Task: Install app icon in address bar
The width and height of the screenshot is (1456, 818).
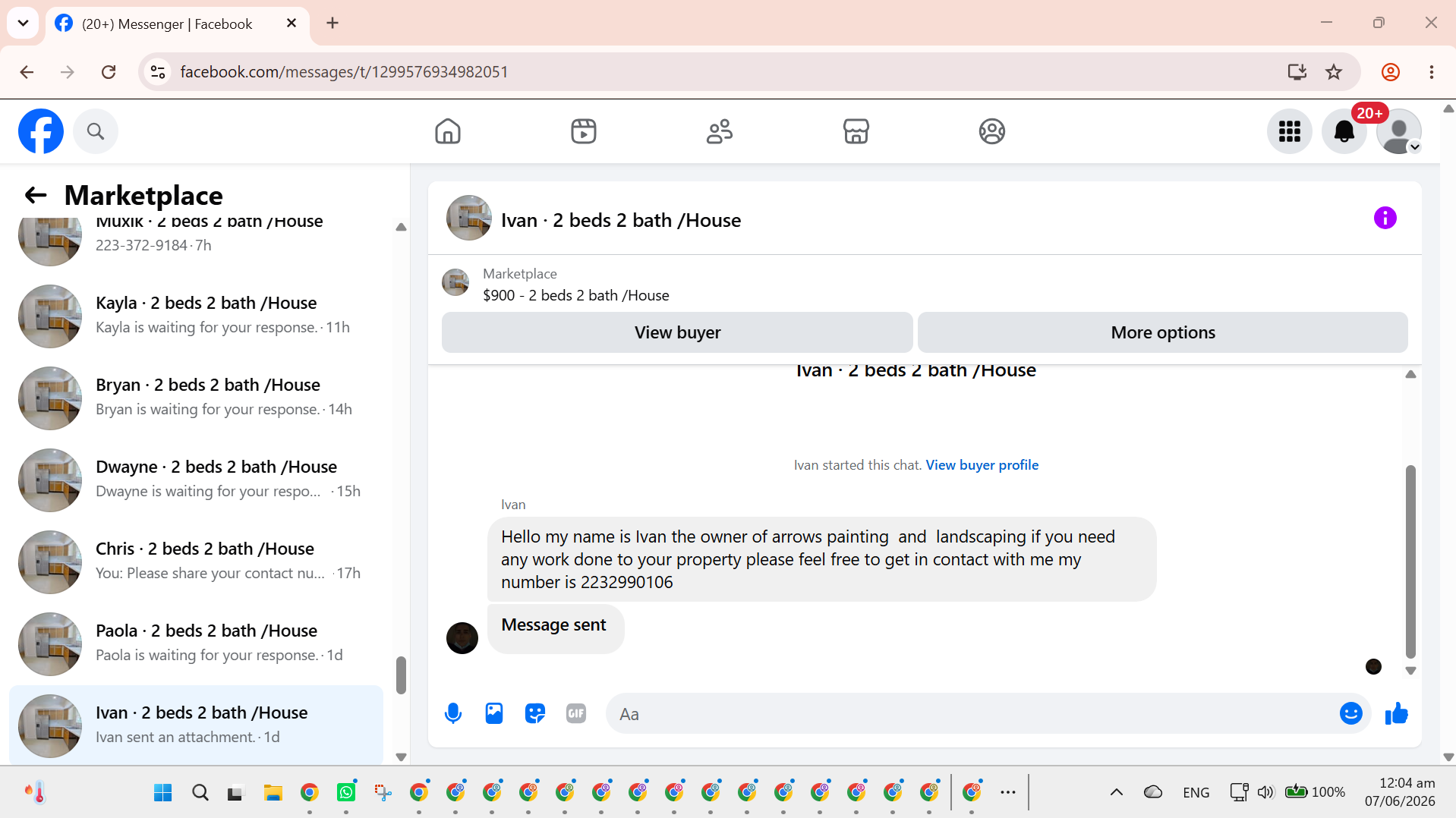Action: [1297, 72]
